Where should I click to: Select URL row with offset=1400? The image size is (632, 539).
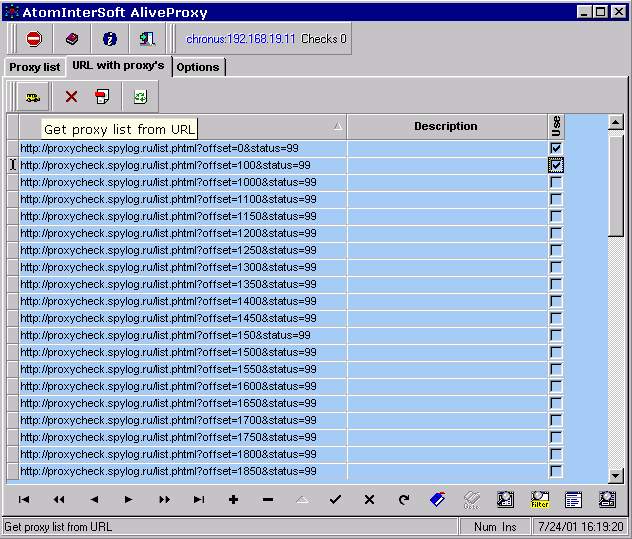coord(183,301)
